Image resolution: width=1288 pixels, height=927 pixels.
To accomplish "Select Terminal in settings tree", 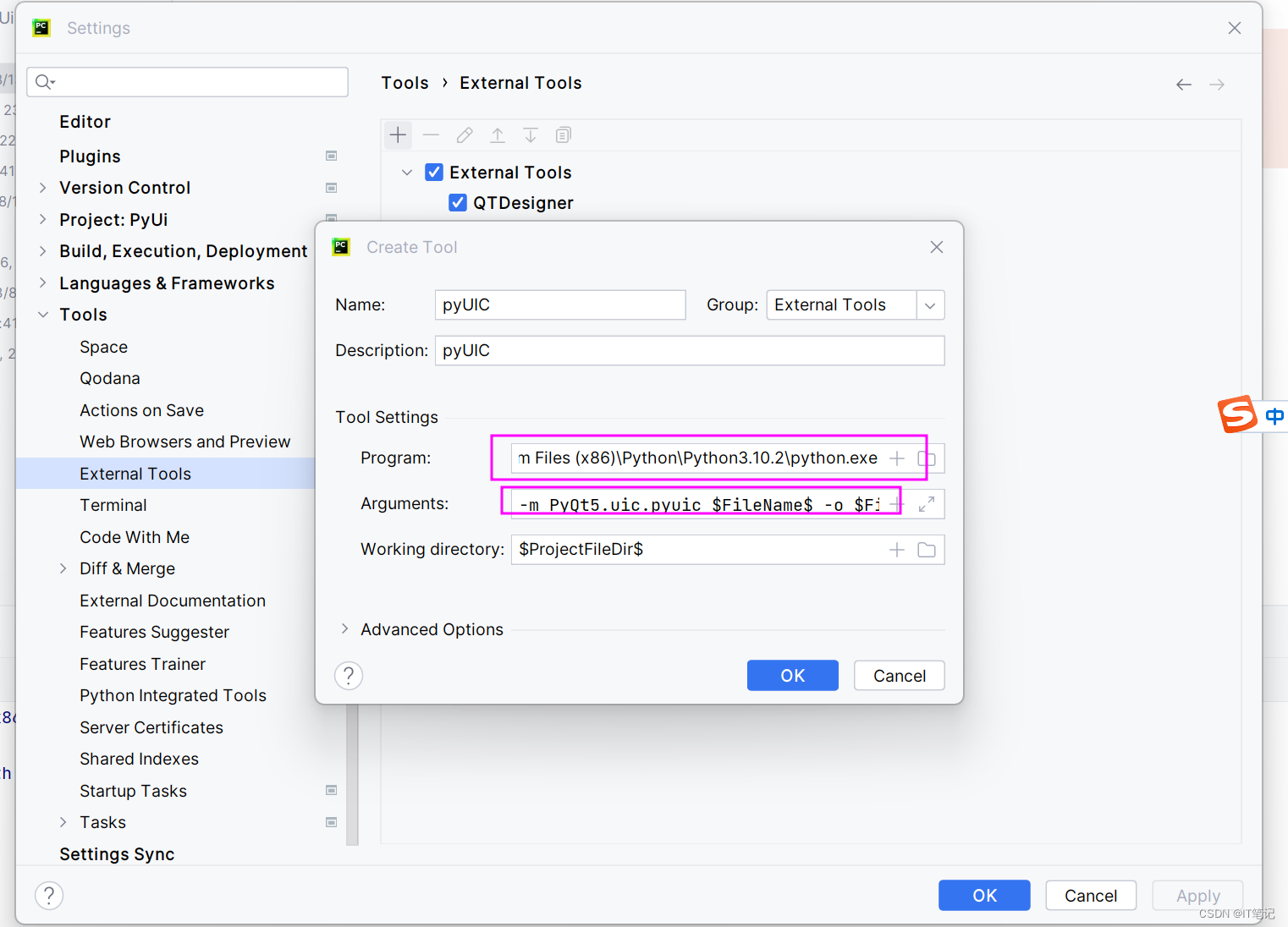I will [x=113, y=505].
